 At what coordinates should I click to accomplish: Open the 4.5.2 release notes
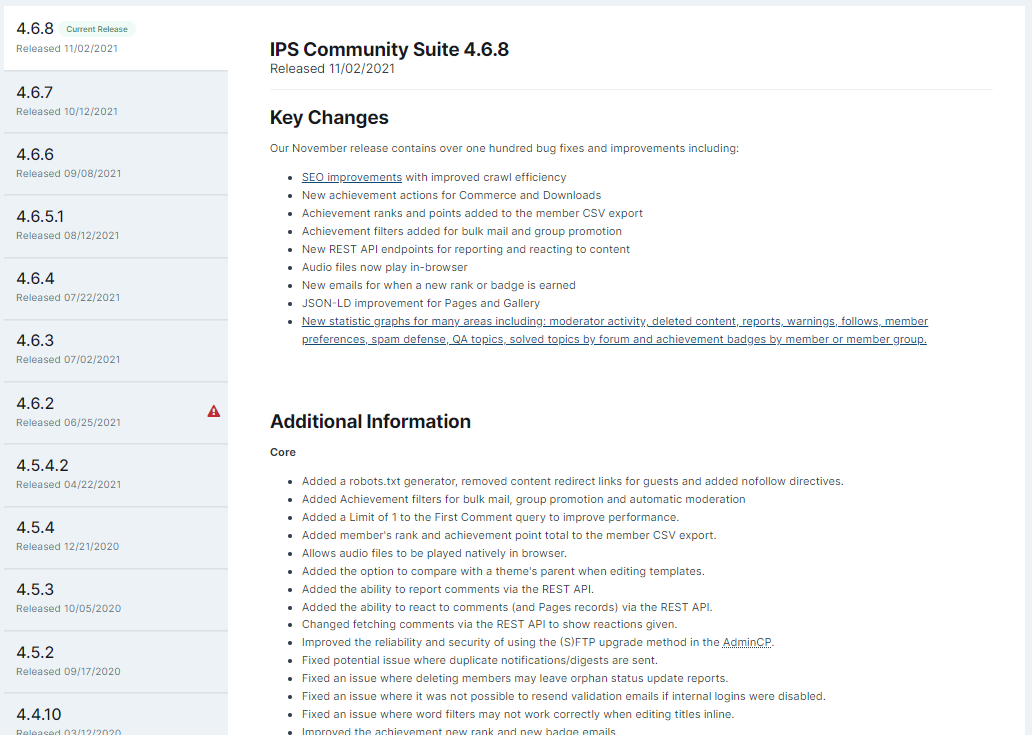tap(116, 662)
